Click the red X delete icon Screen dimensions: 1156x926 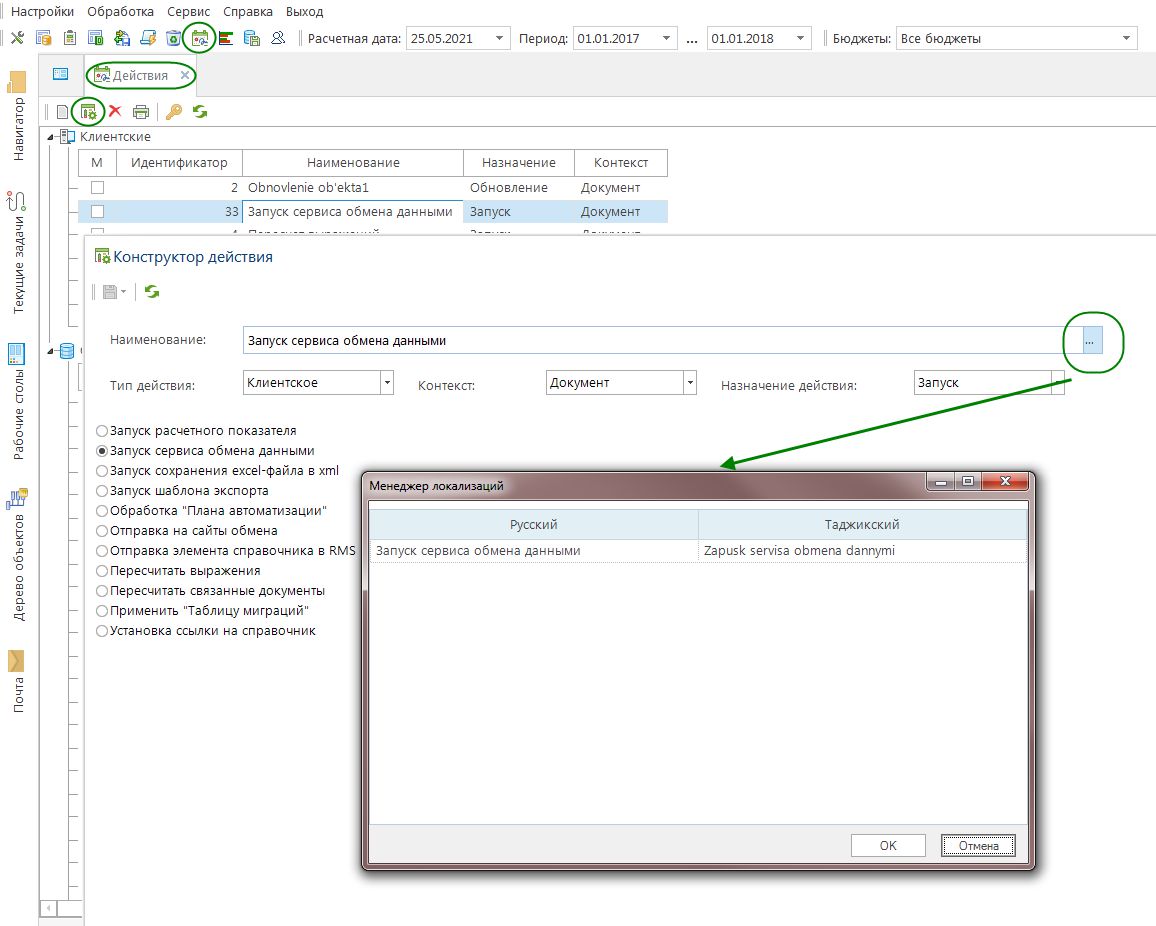[115, 112]
